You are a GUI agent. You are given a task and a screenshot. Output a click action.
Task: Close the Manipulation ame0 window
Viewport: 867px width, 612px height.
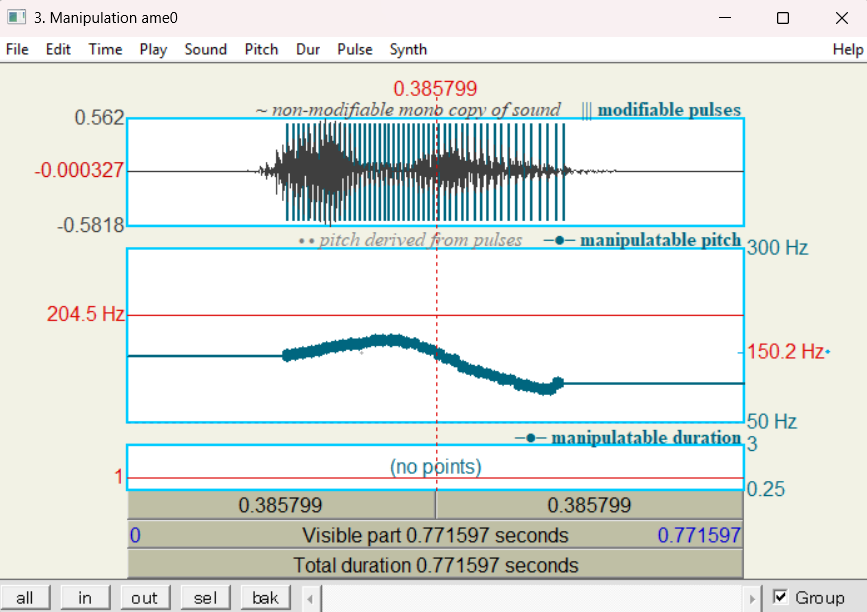(x=842, y=18)
